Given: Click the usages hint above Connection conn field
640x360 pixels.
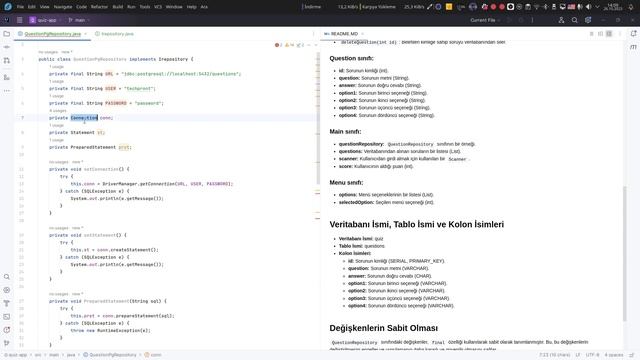Looking at the screenshot, I should [58, 111].
